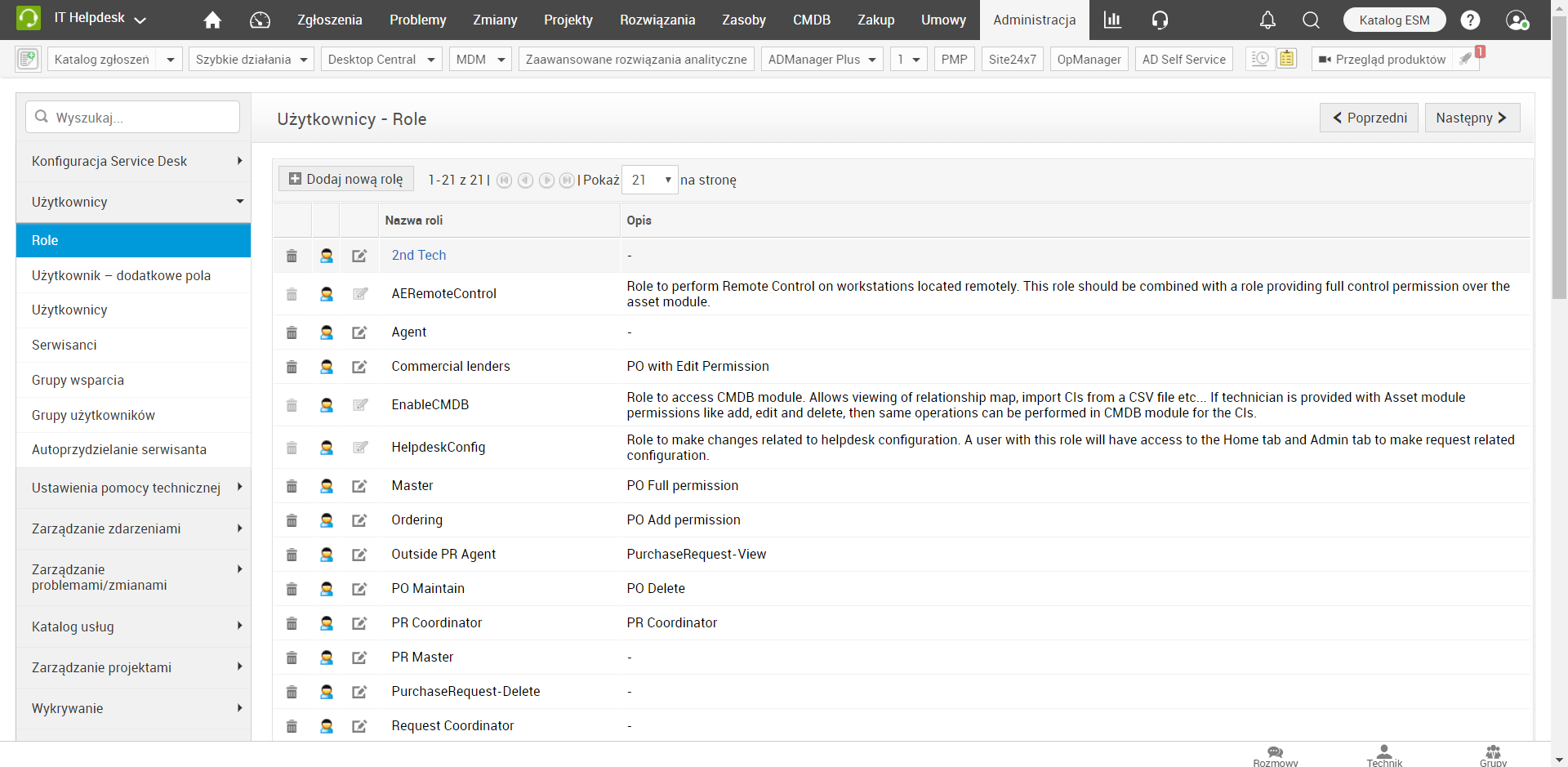Open the rows per page dropdown

[650, 180]
